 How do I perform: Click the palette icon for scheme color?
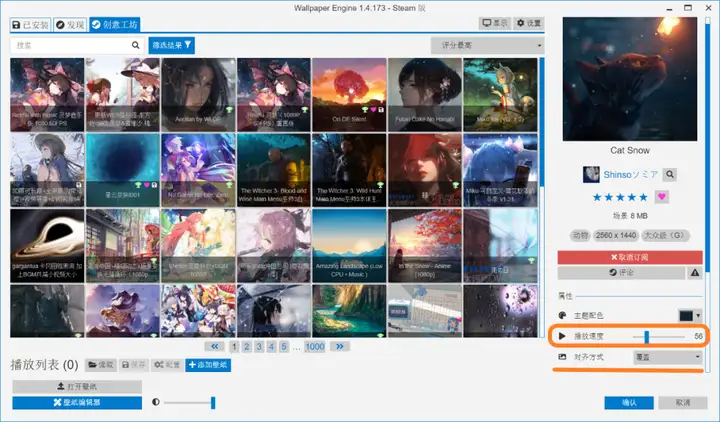(x=562, y=315)
